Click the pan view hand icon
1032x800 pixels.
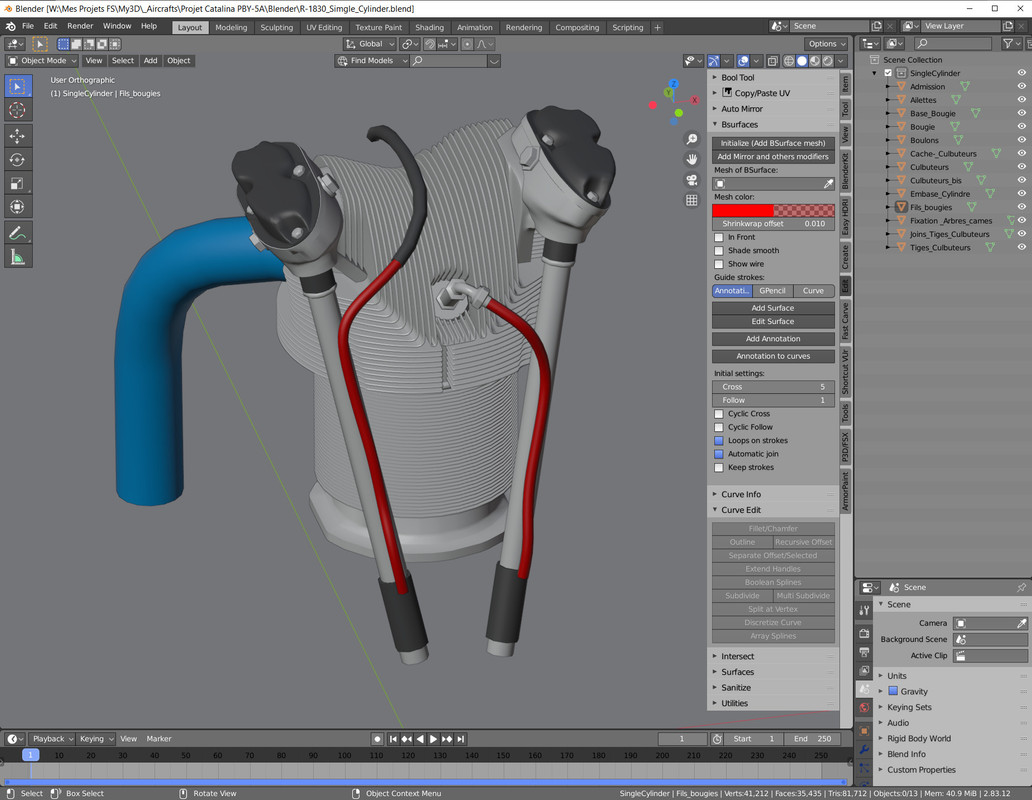pos(692,159)
